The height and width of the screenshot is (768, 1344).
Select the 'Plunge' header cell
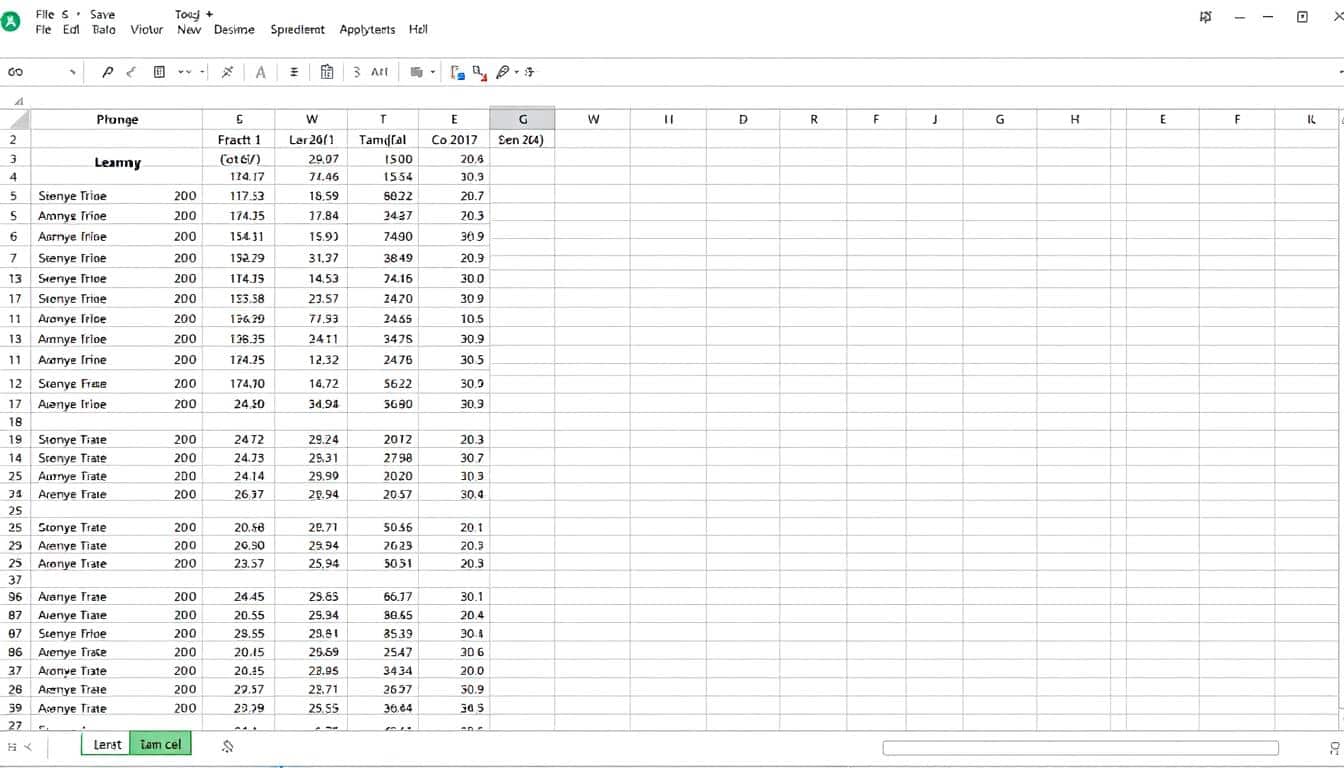pyautogui.click(x=117, y=119)
